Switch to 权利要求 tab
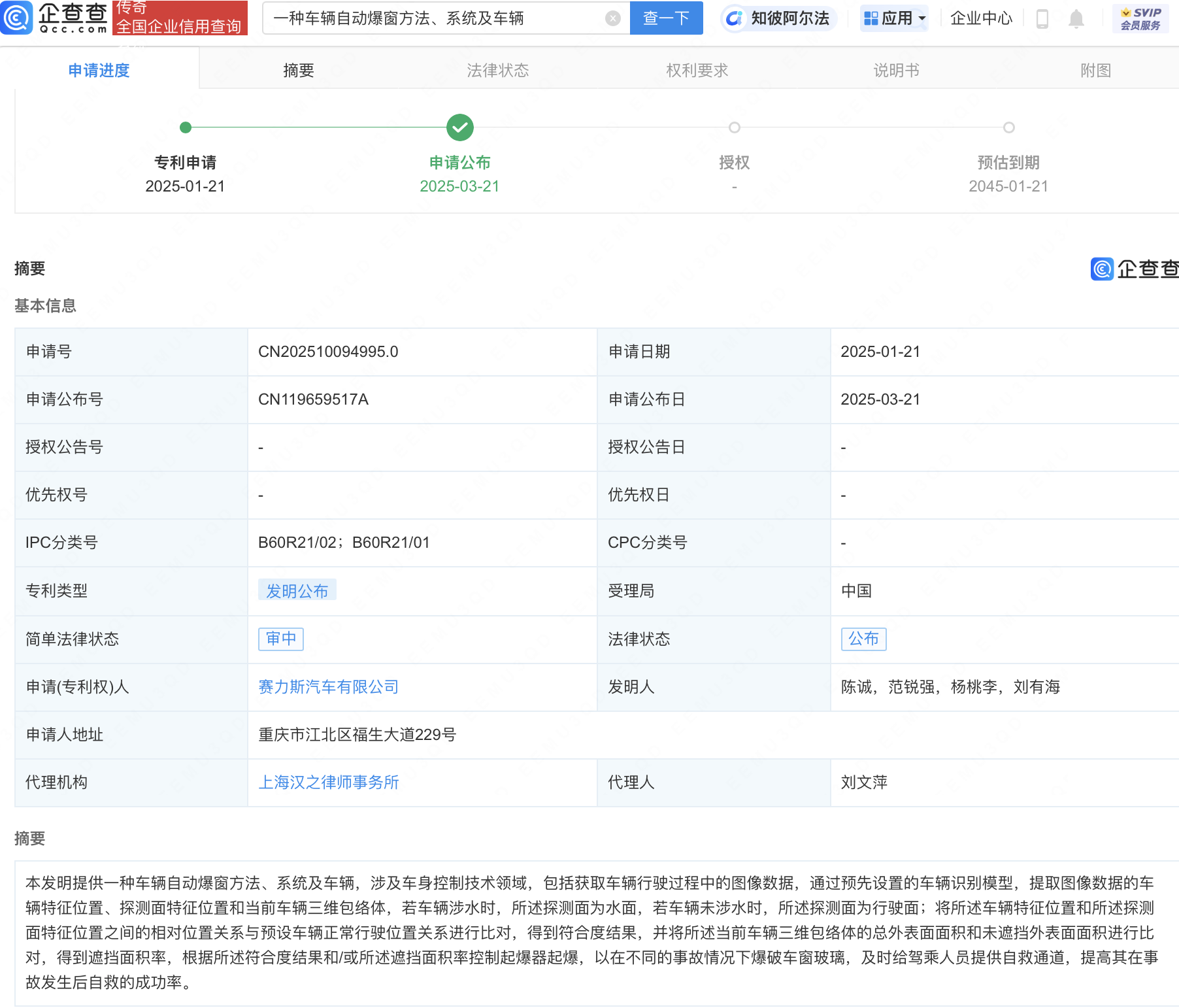This screenshot has width=1179, height=1008. (697, 70)
